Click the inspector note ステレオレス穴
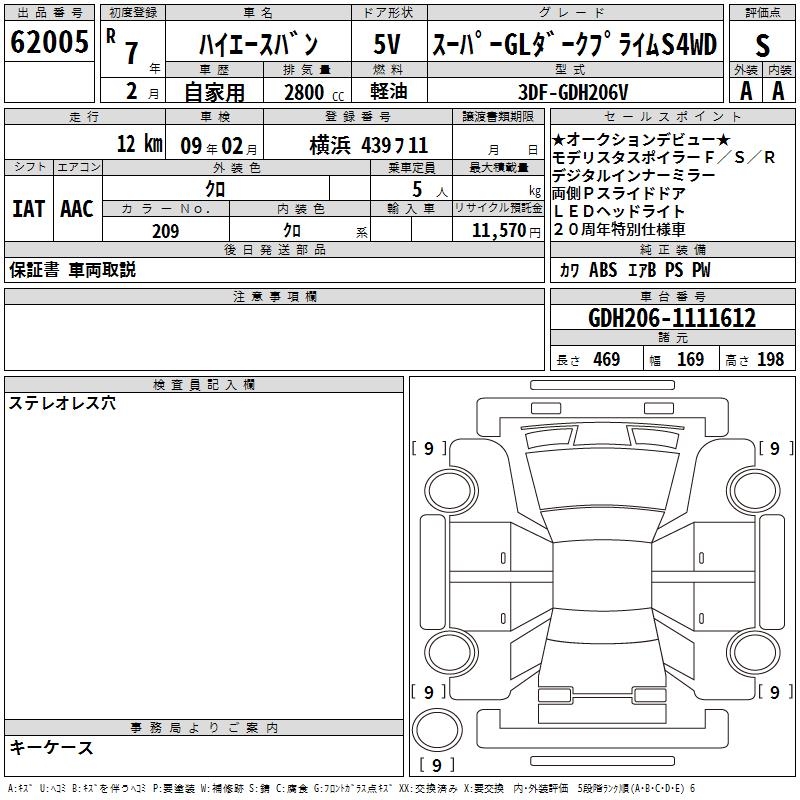Screen dimensions: 800x800 (63, 404)
